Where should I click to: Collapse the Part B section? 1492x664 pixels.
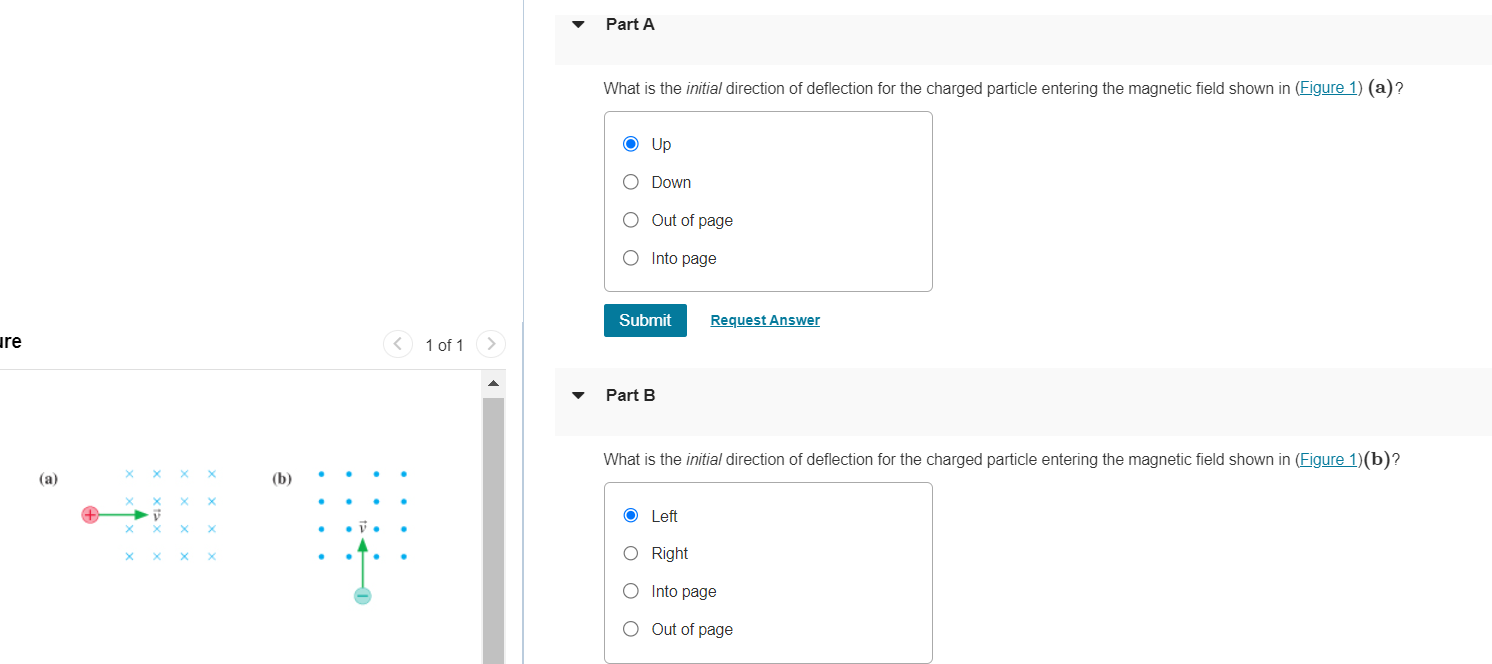(578, 395)
